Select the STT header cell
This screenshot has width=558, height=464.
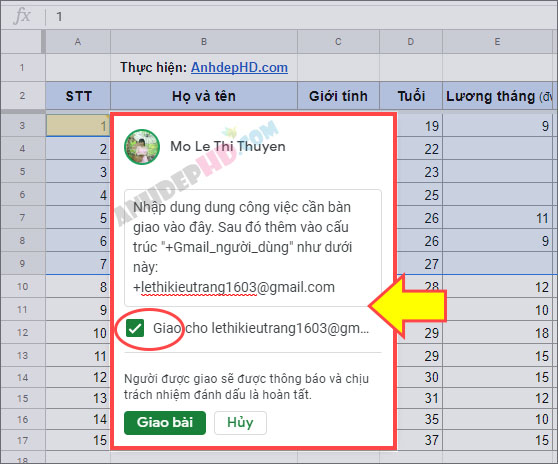tap(78, 96)
